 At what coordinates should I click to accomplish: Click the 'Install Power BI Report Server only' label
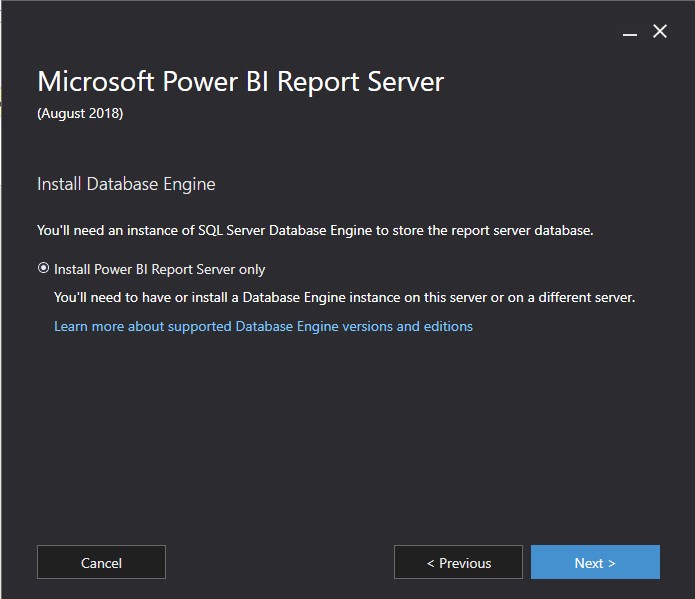[160, 269]
